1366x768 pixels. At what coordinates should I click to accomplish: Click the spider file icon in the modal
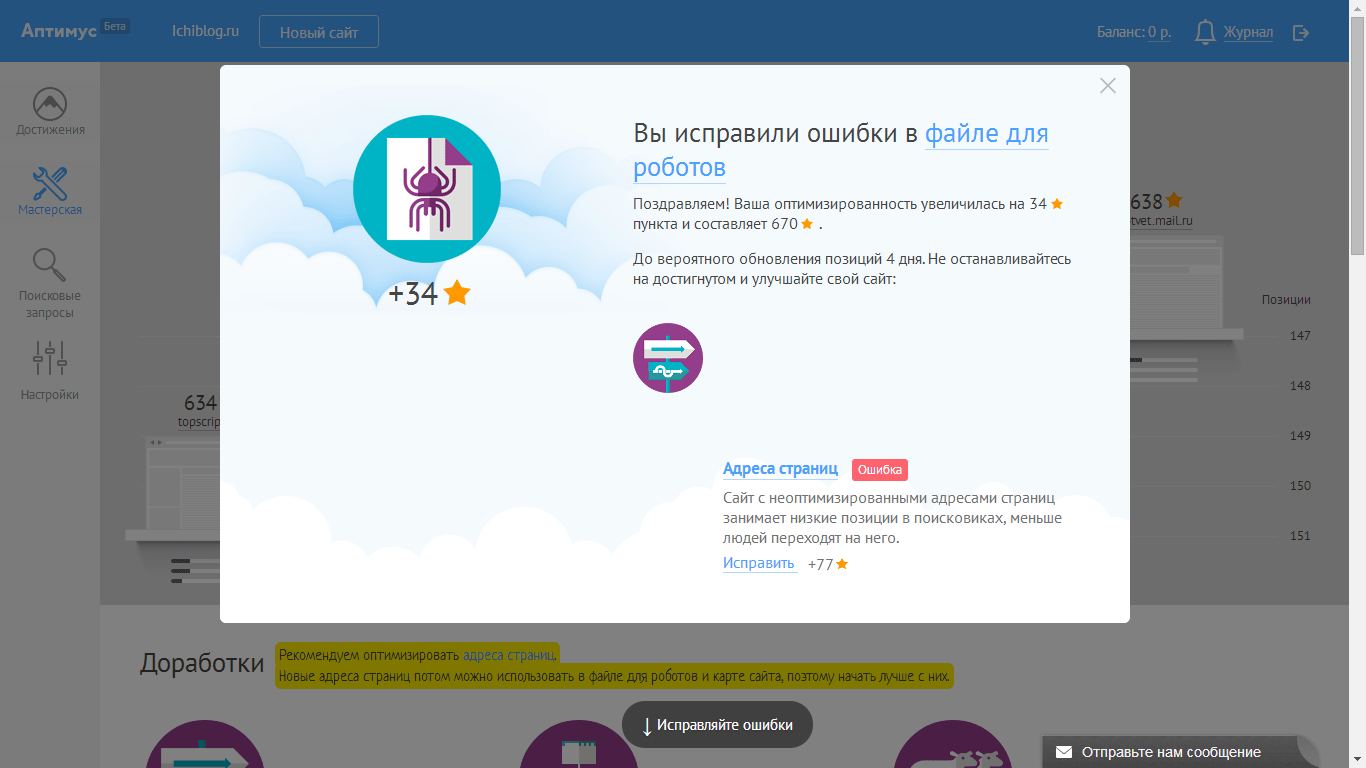[427, 189]
